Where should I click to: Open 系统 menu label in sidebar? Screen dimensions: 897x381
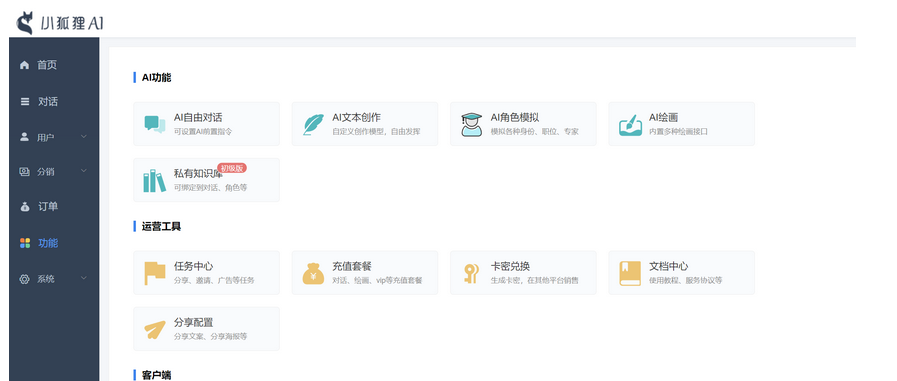(x=46, y=279)
